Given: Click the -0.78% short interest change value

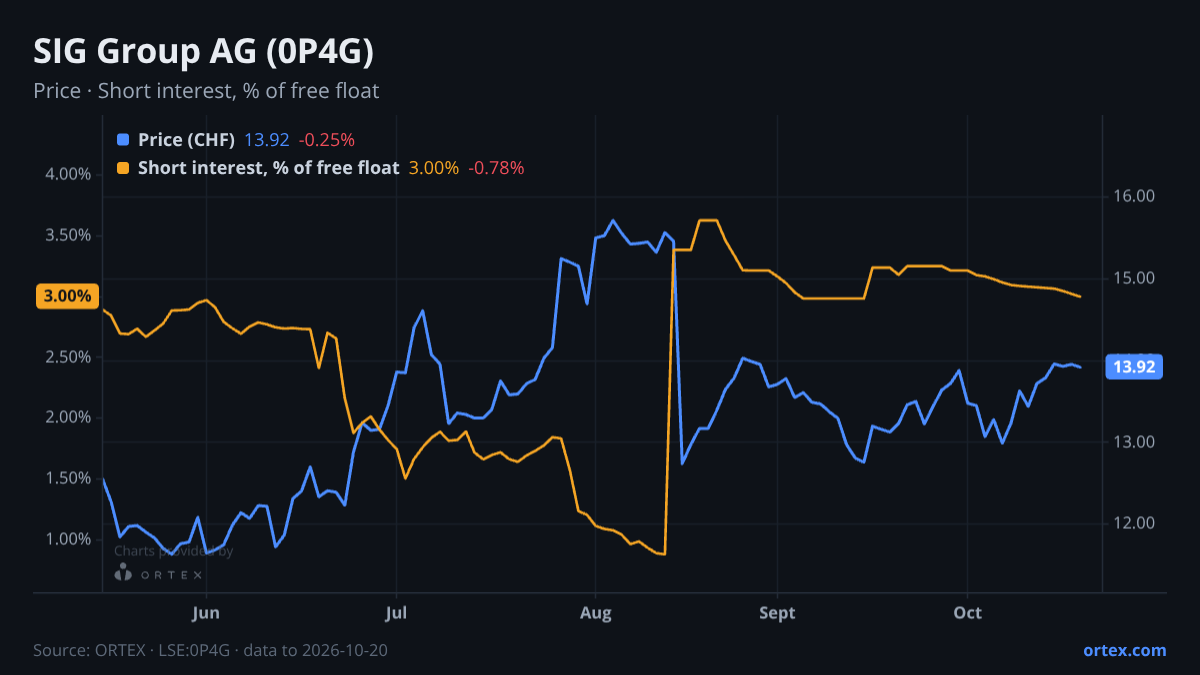Looking at the screenshot, I should (x=496, y=168).
